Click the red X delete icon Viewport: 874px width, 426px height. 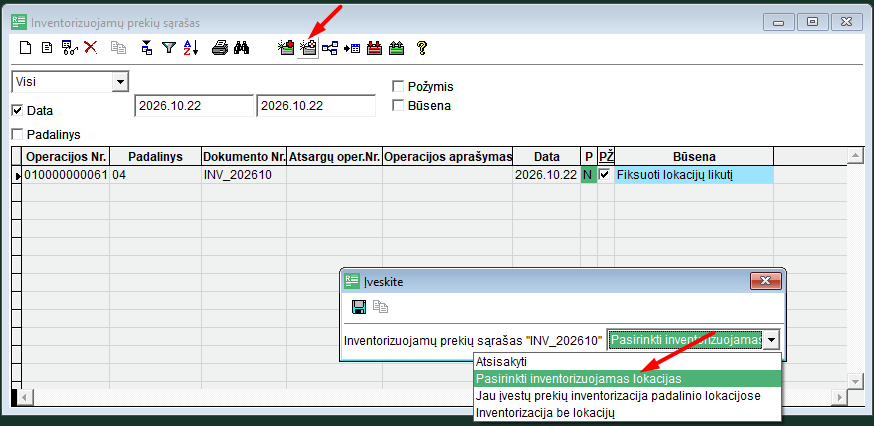pyautogui.click(x=91, y=48)
